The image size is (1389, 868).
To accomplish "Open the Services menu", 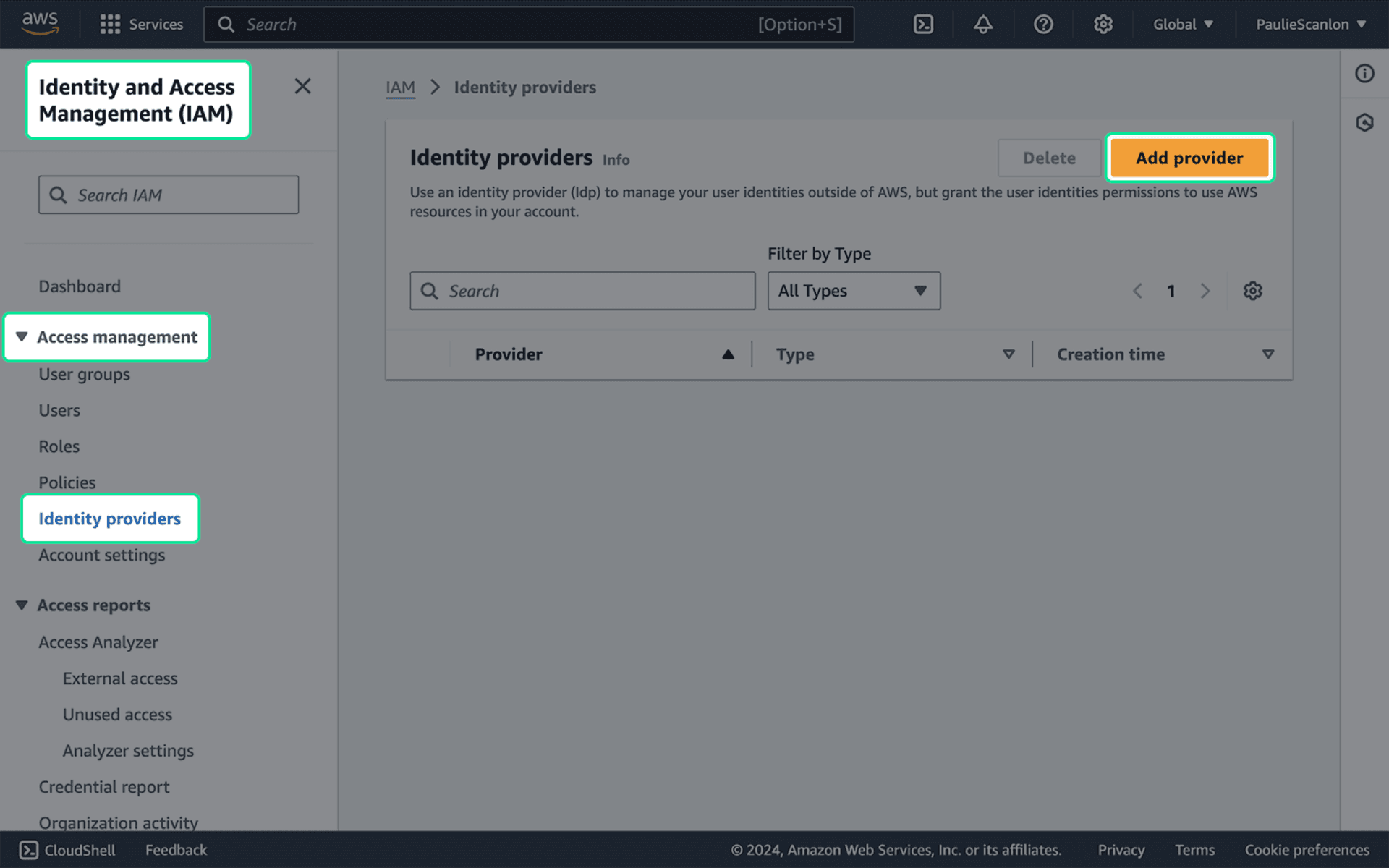I will (x=142, y=24).
